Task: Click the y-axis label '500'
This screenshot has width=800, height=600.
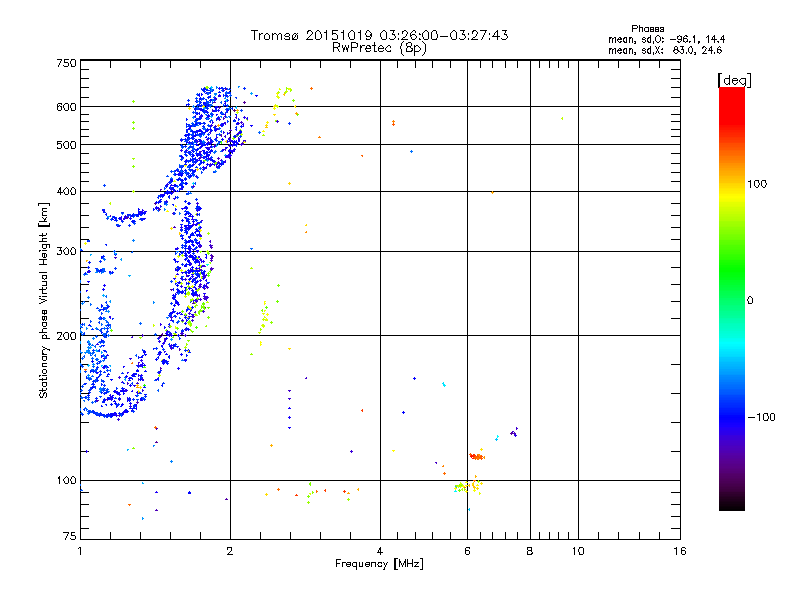Action: pos(66,145)
